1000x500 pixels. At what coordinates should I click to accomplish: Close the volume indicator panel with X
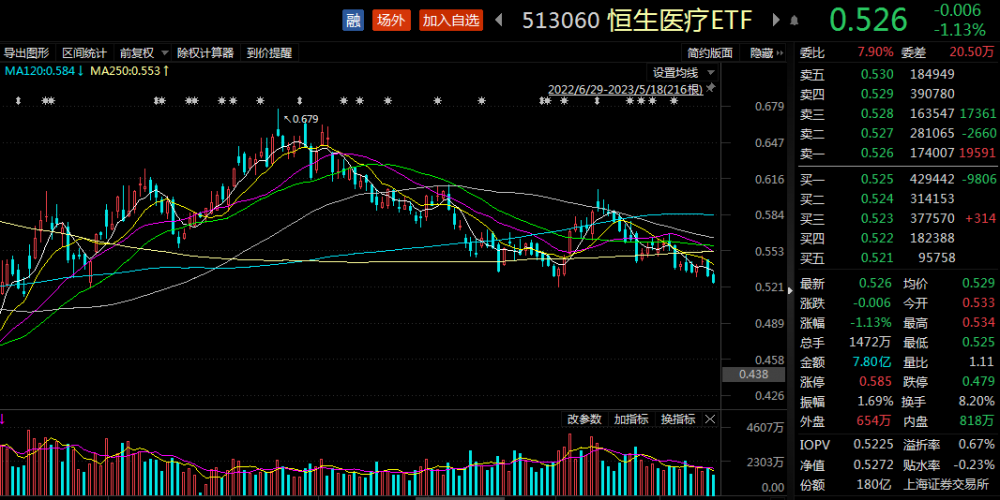pyautogui.click(x=710, y=419)
